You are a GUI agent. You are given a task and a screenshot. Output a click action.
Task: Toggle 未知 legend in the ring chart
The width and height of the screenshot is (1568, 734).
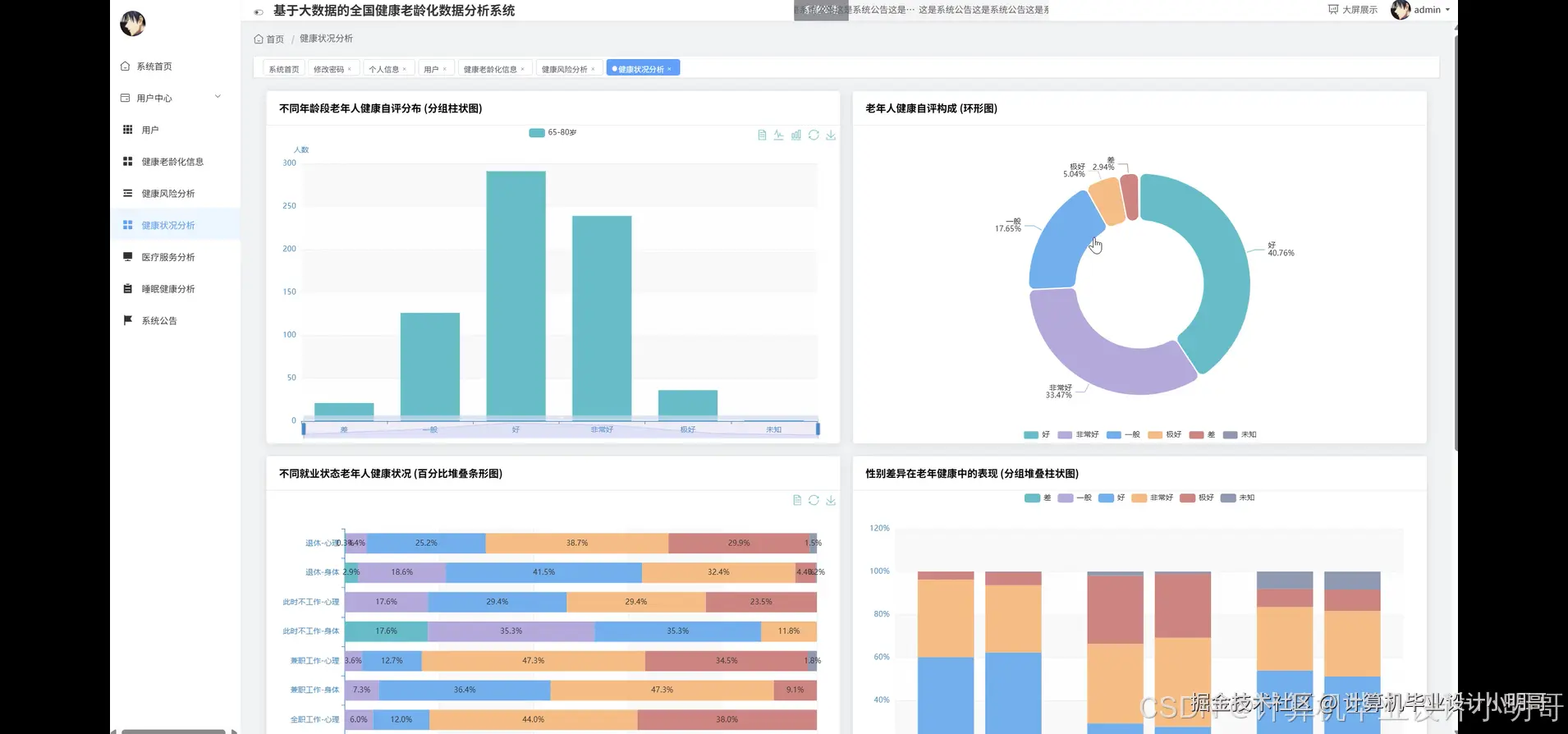(1240, 434)
